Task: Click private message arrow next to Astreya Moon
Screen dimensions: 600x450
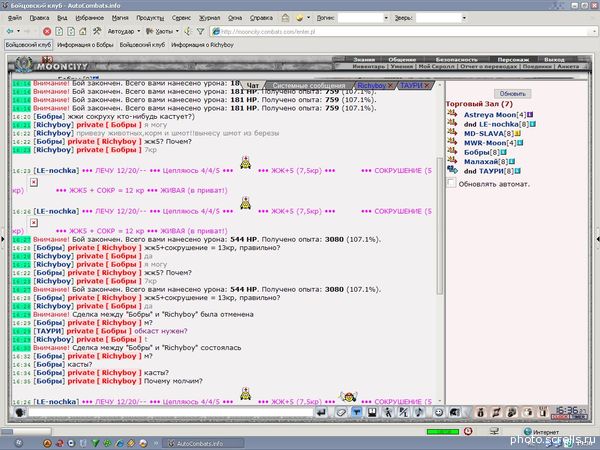Action: click(452, 114)
